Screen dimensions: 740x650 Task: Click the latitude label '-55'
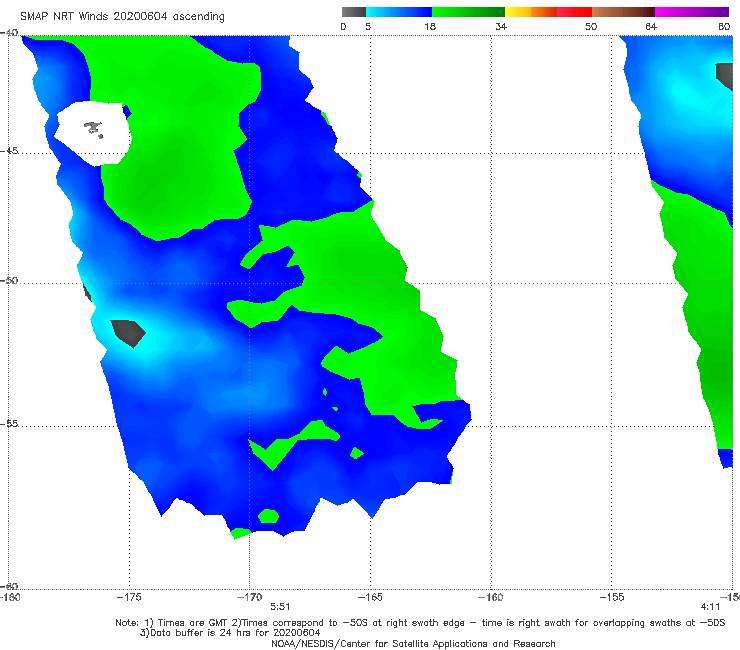click(x=9, y=423)
